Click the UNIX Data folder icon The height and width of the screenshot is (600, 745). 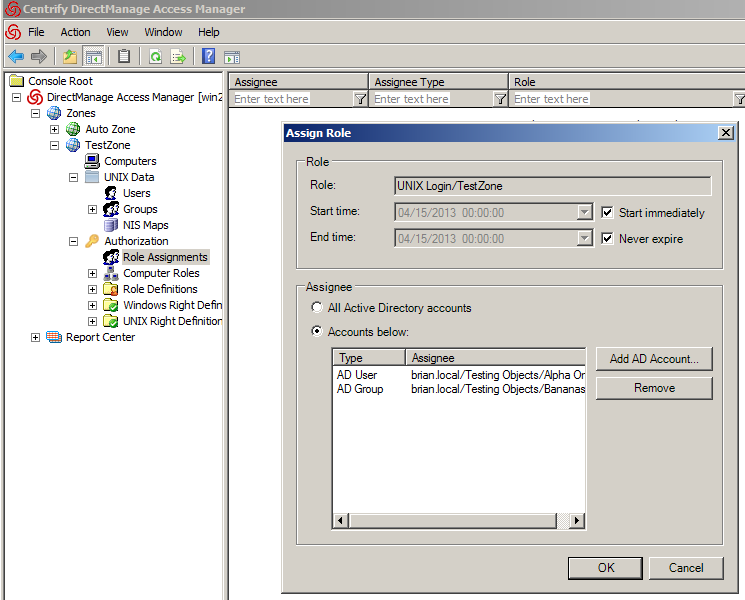pos(92,177)
